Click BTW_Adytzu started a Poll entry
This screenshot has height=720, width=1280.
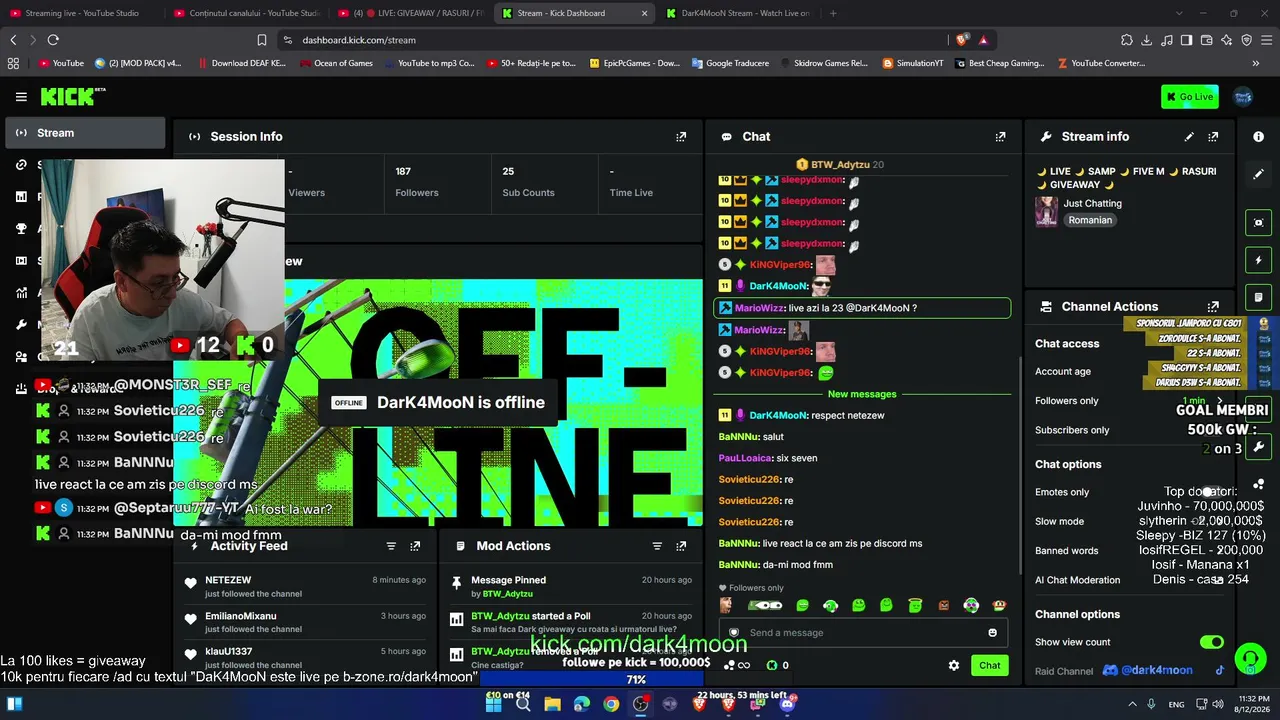pos(570,622)
